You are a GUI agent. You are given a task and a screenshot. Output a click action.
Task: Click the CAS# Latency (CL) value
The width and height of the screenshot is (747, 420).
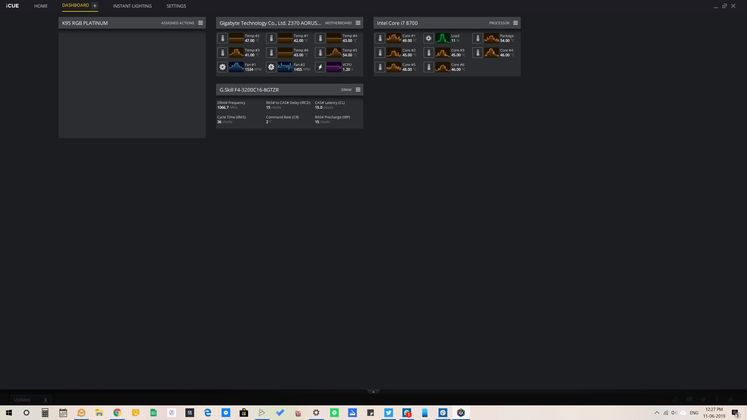[x=319, y=108]
